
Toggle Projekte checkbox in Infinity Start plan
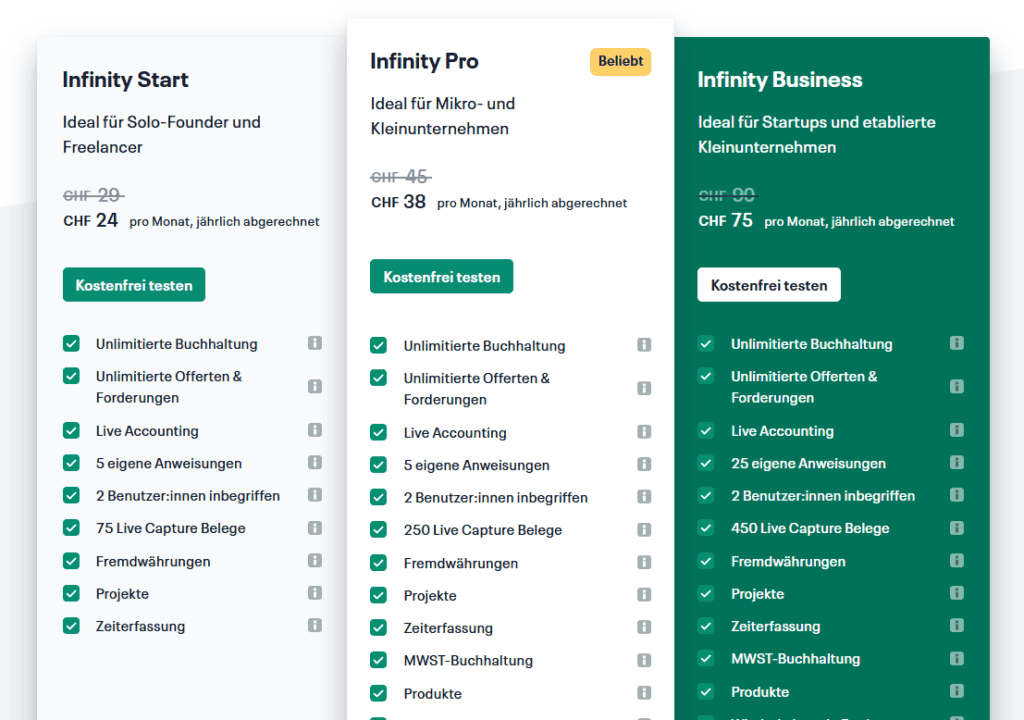click(x=71, y=593)
